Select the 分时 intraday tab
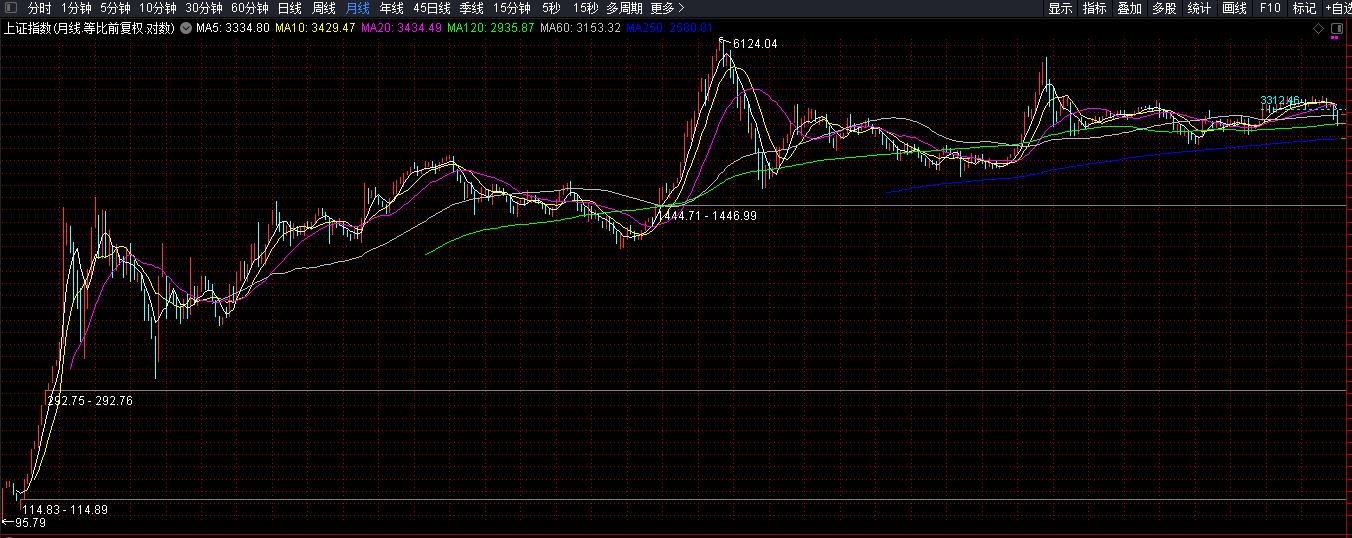The width and height of the screenshot is (1352, 538). (x=40, y=8)
